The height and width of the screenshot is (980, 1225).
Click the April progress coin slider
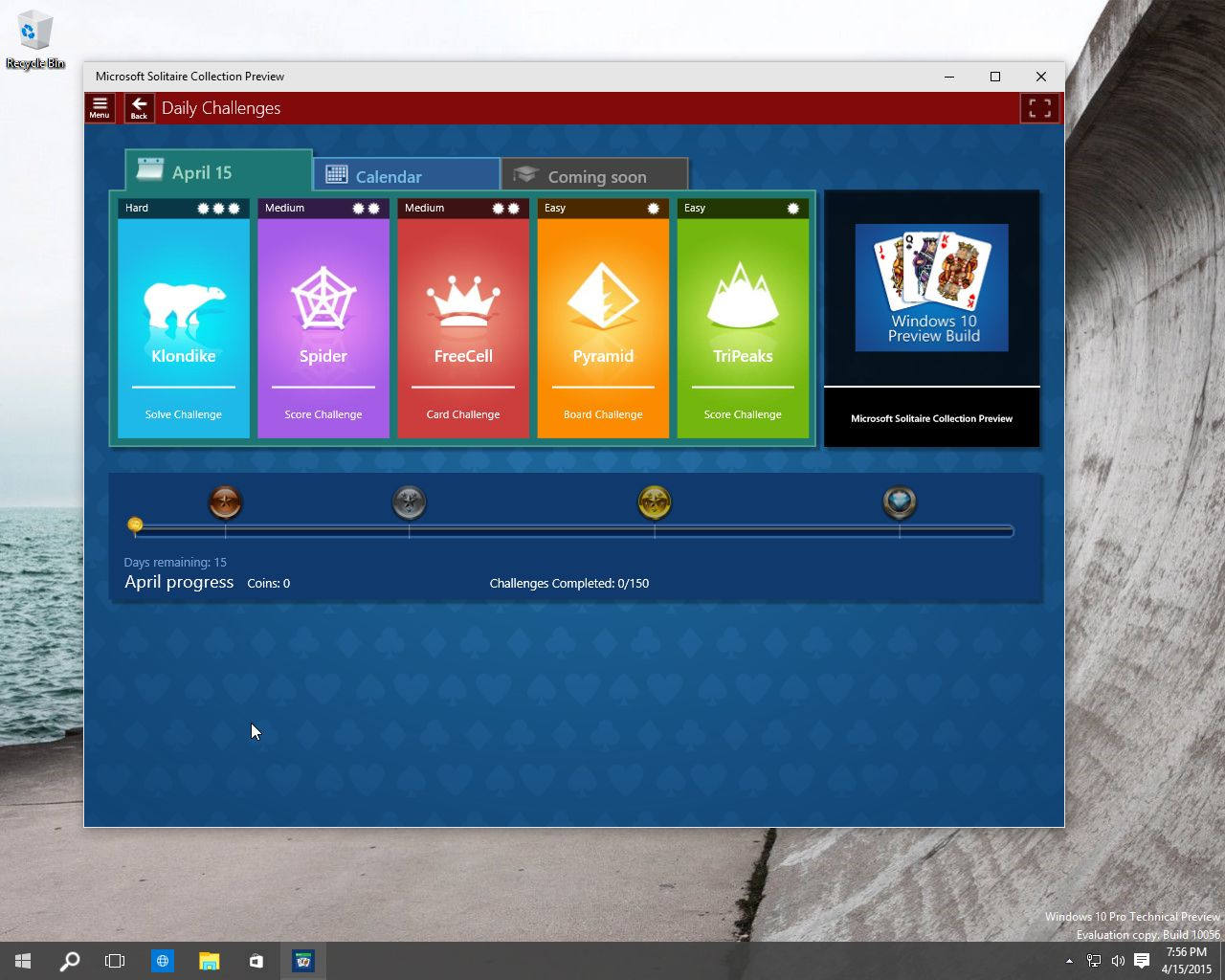(x=135, y=524)
